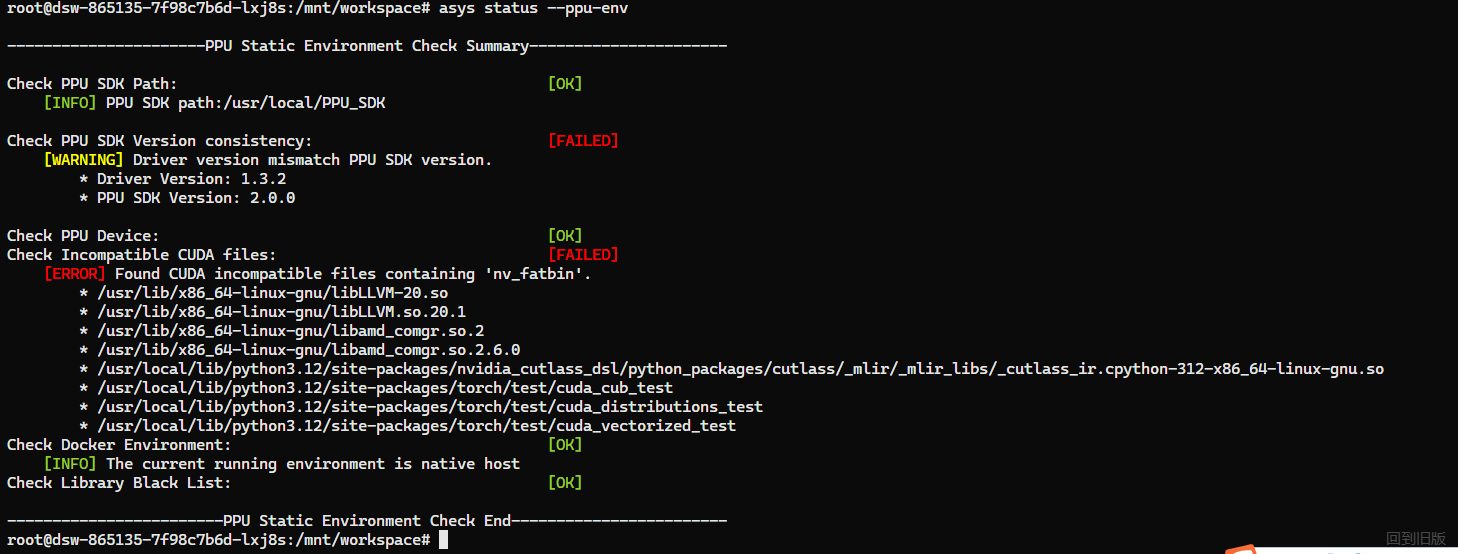The width and height of the screenshot is (1458, 554).
Task: Click the green OK status for Library Black List
Action: 565,483
